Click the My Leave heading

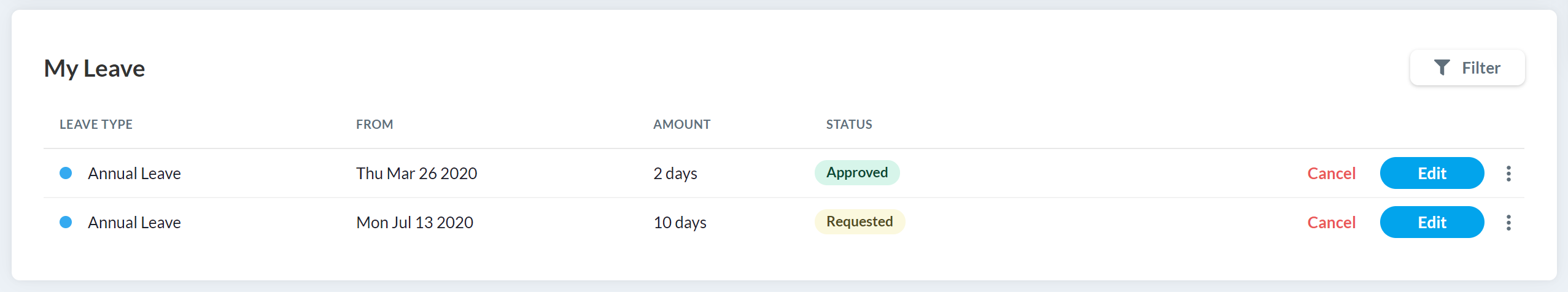click(95, 69)
